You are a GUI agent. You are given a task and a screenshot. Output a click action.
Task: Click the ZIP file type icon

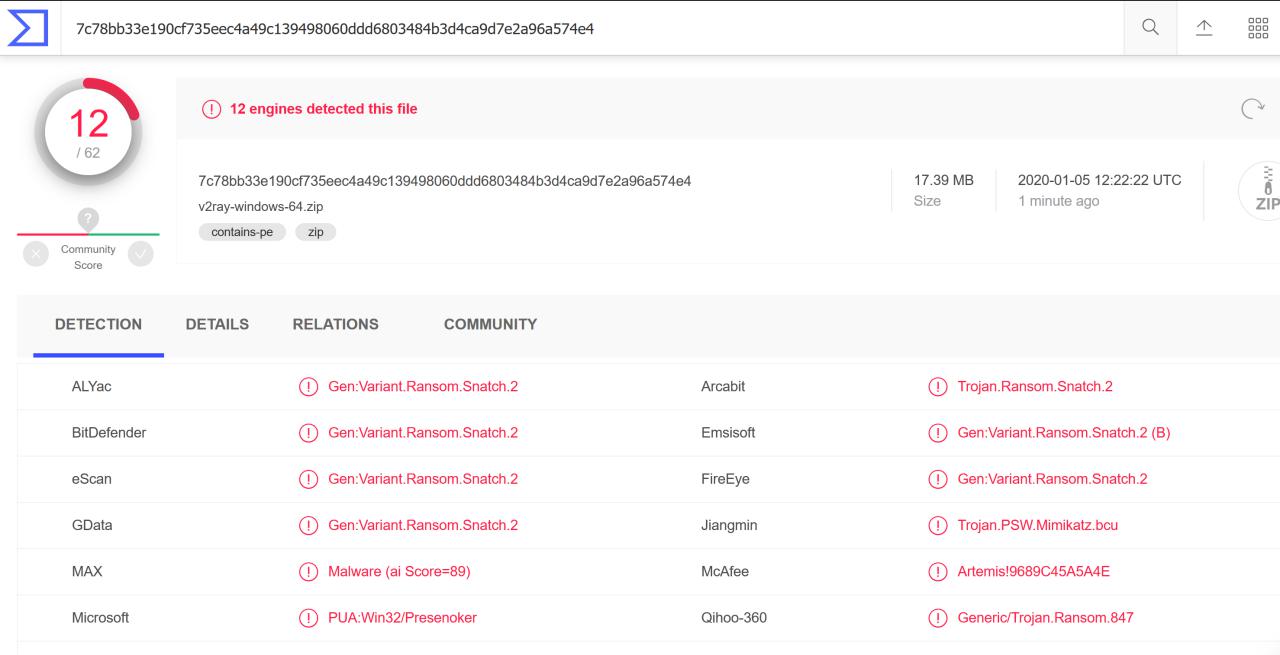1261,189
